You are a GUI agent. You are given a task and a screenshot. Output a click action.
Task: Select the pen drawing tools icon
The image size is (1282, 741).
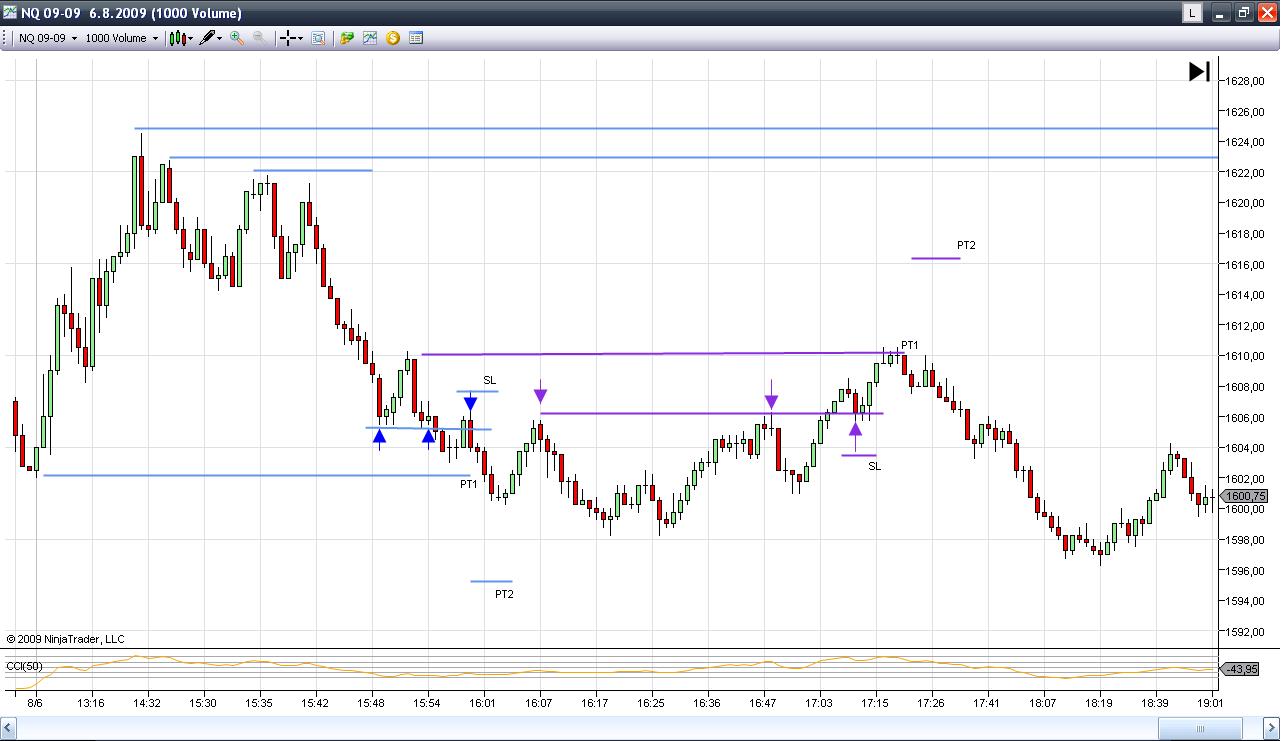click(207, 38)
